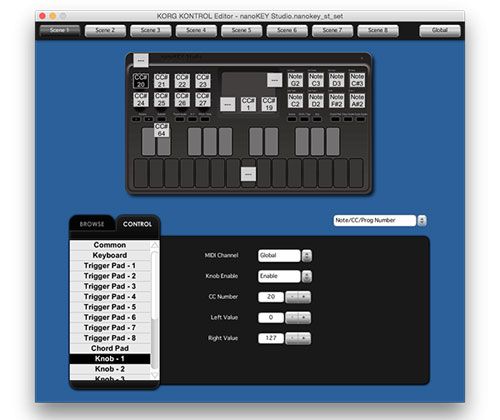500x420 pixels.
Task: Select the CC# 21 knob on device
Action: pyautogui.click(x=161, y=81)
